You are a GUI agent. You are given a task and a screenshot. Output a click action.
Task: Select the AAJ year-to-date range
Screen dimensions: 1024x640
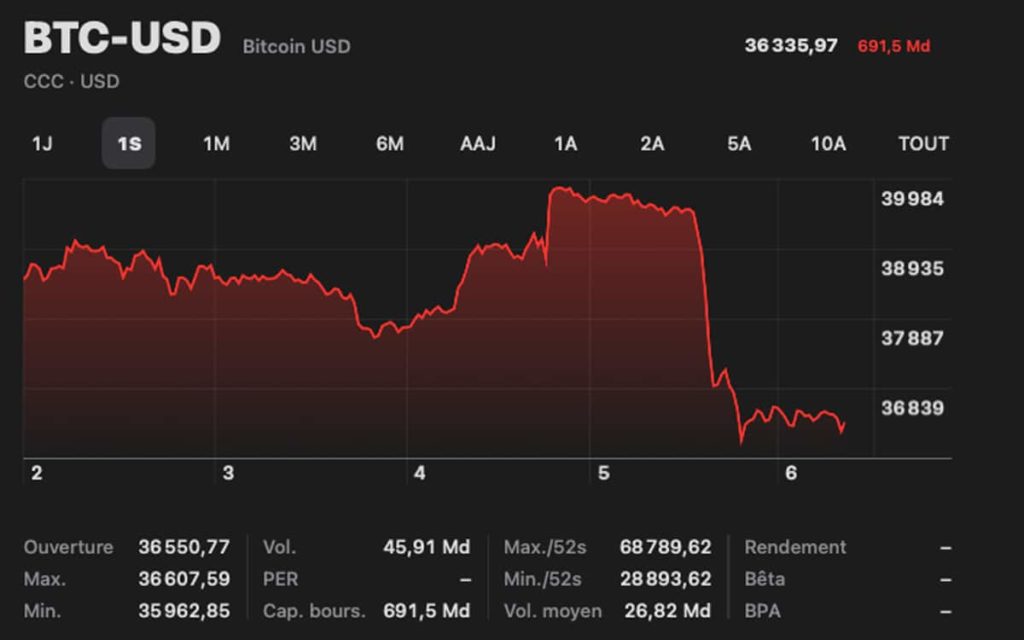click(478, 144)
